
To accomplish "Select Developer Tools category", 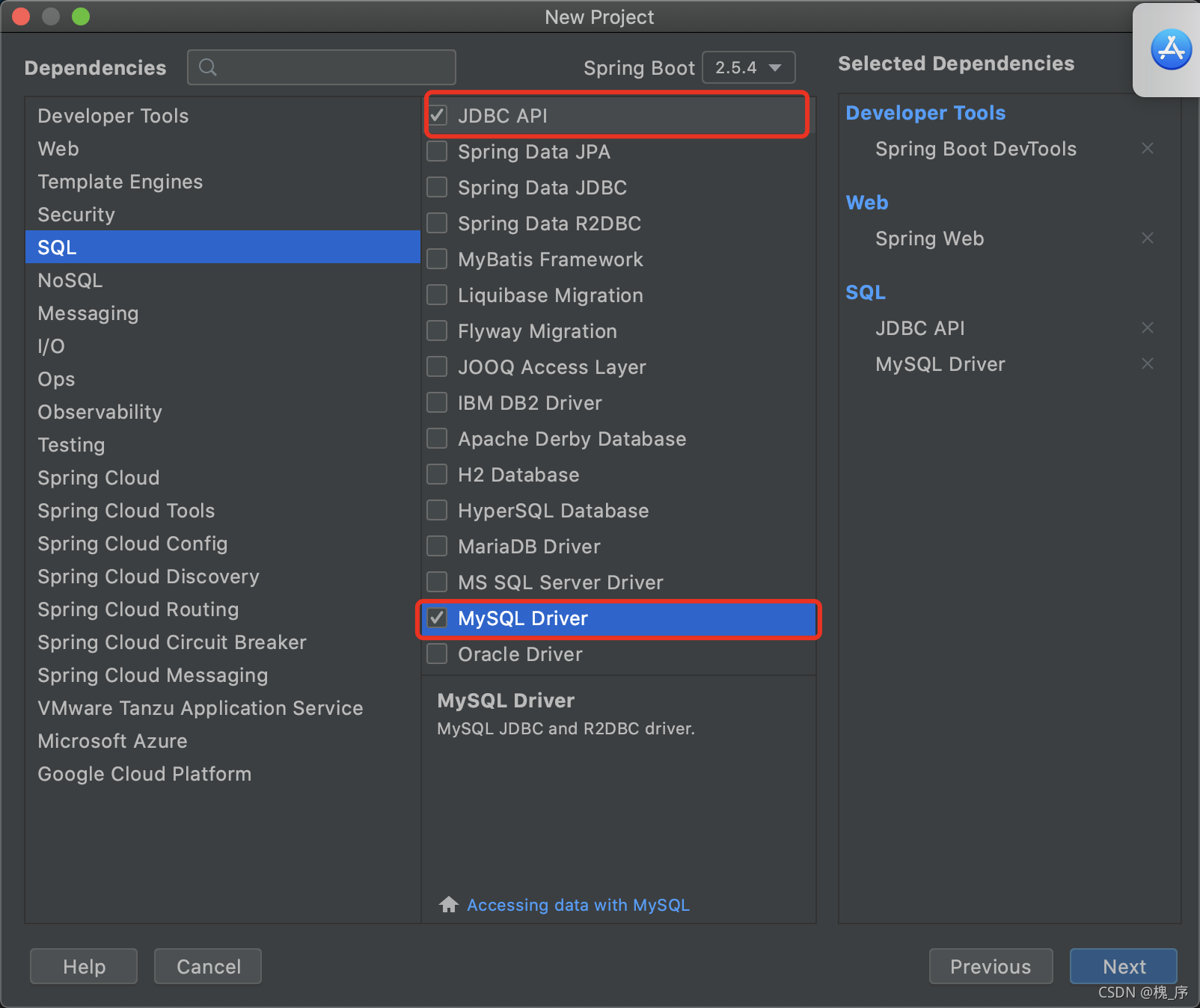I will click(x=223, y=116).
